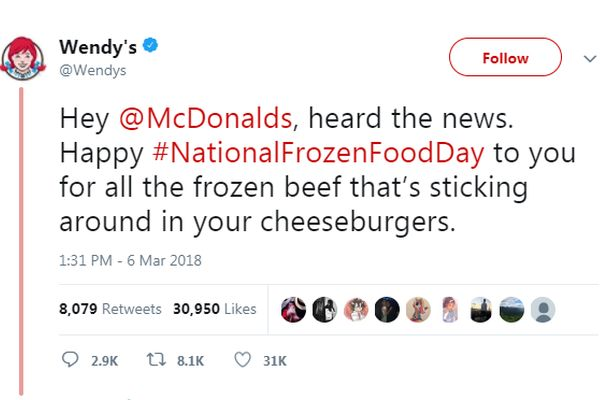This screenshot has width=600, height=400.
Task: View the 30,950 Likes list
Action: click(x=215, y=309)
